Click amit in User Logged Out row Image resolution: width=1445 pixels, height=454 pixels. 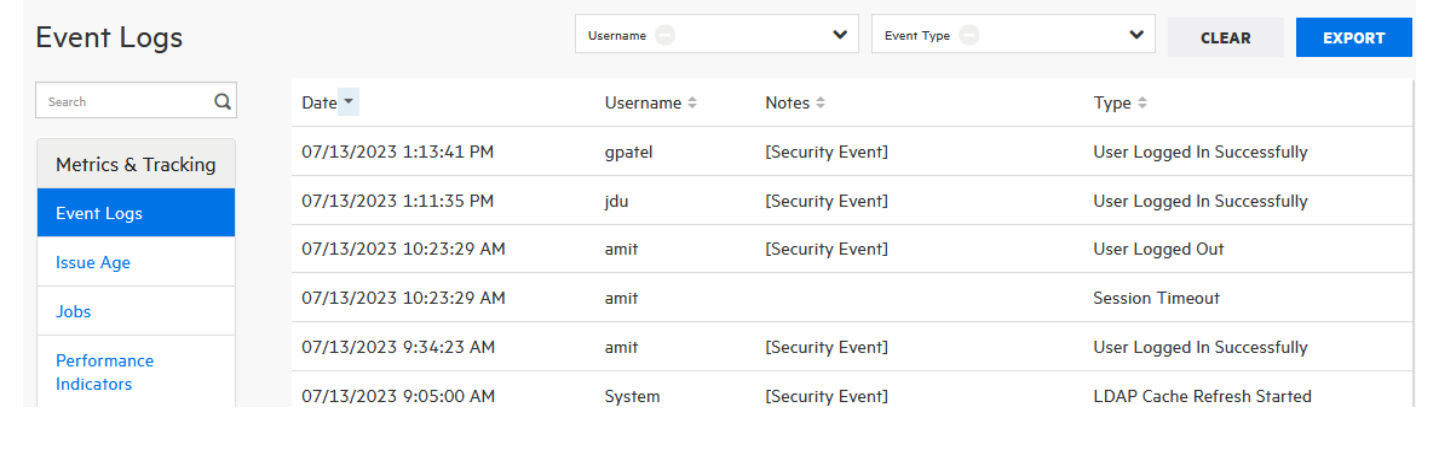click(621, 249)
